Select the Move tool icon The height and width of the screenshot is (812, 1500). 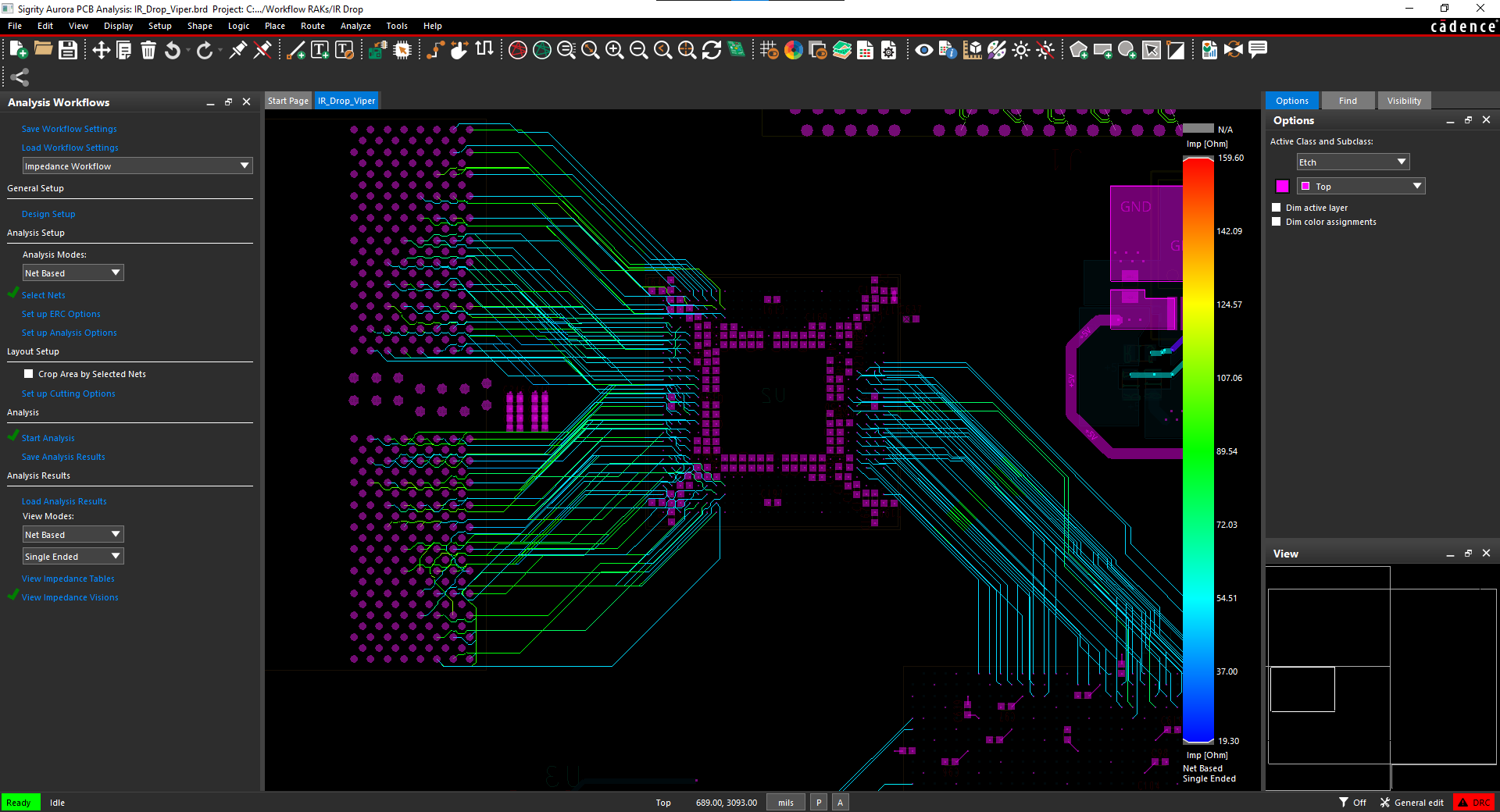(x=101, y=50)
